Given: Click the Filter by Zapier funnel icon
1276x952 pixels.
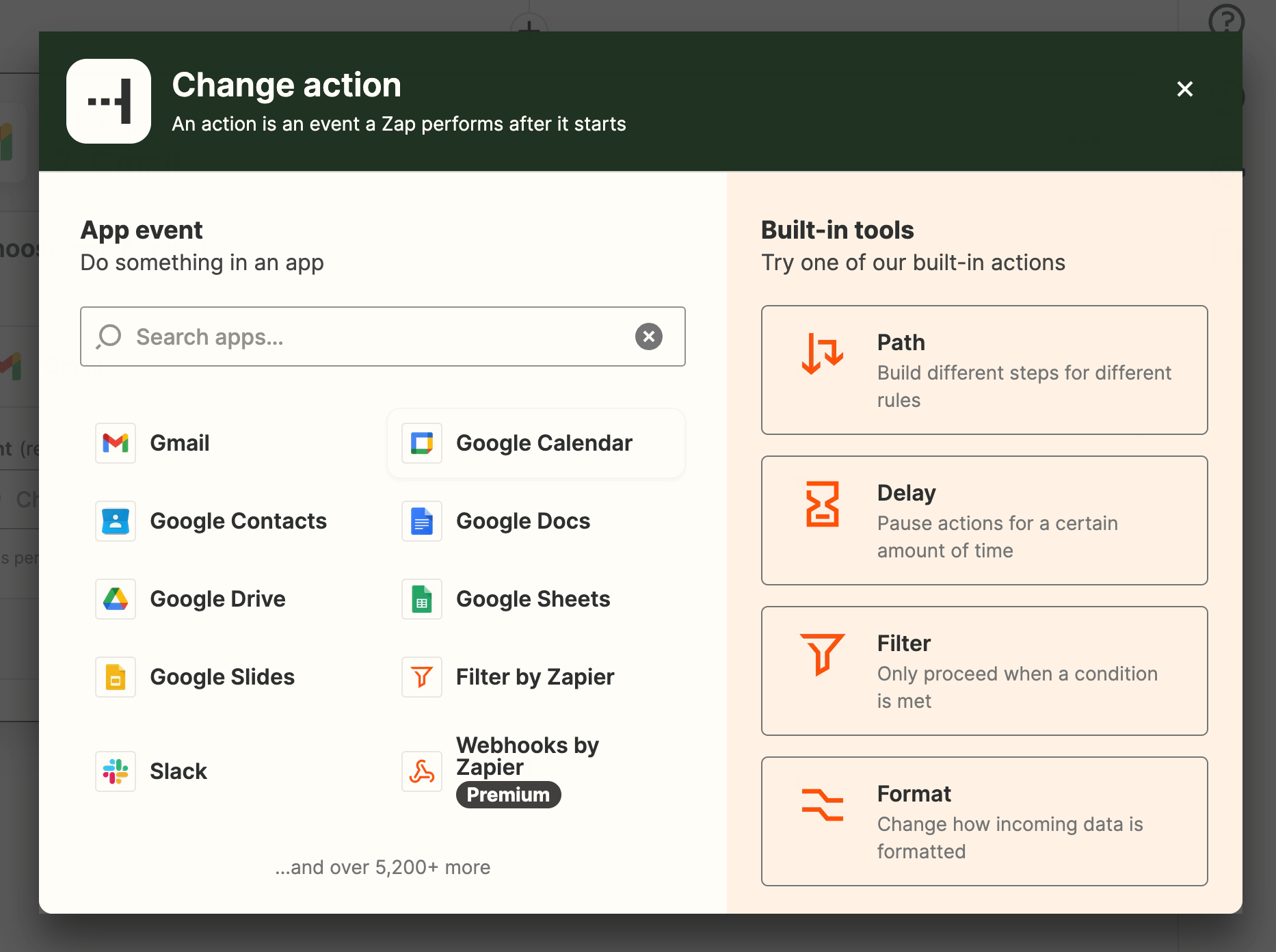Looking at the screenshot, I should pyautogui.click(x=422, y=677).
